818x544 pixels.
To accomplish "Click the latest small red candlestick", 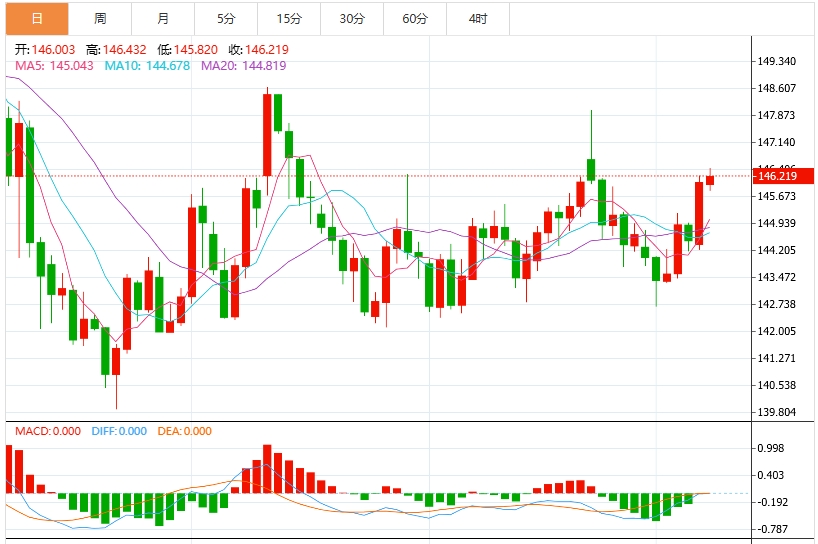I will 710,180.
